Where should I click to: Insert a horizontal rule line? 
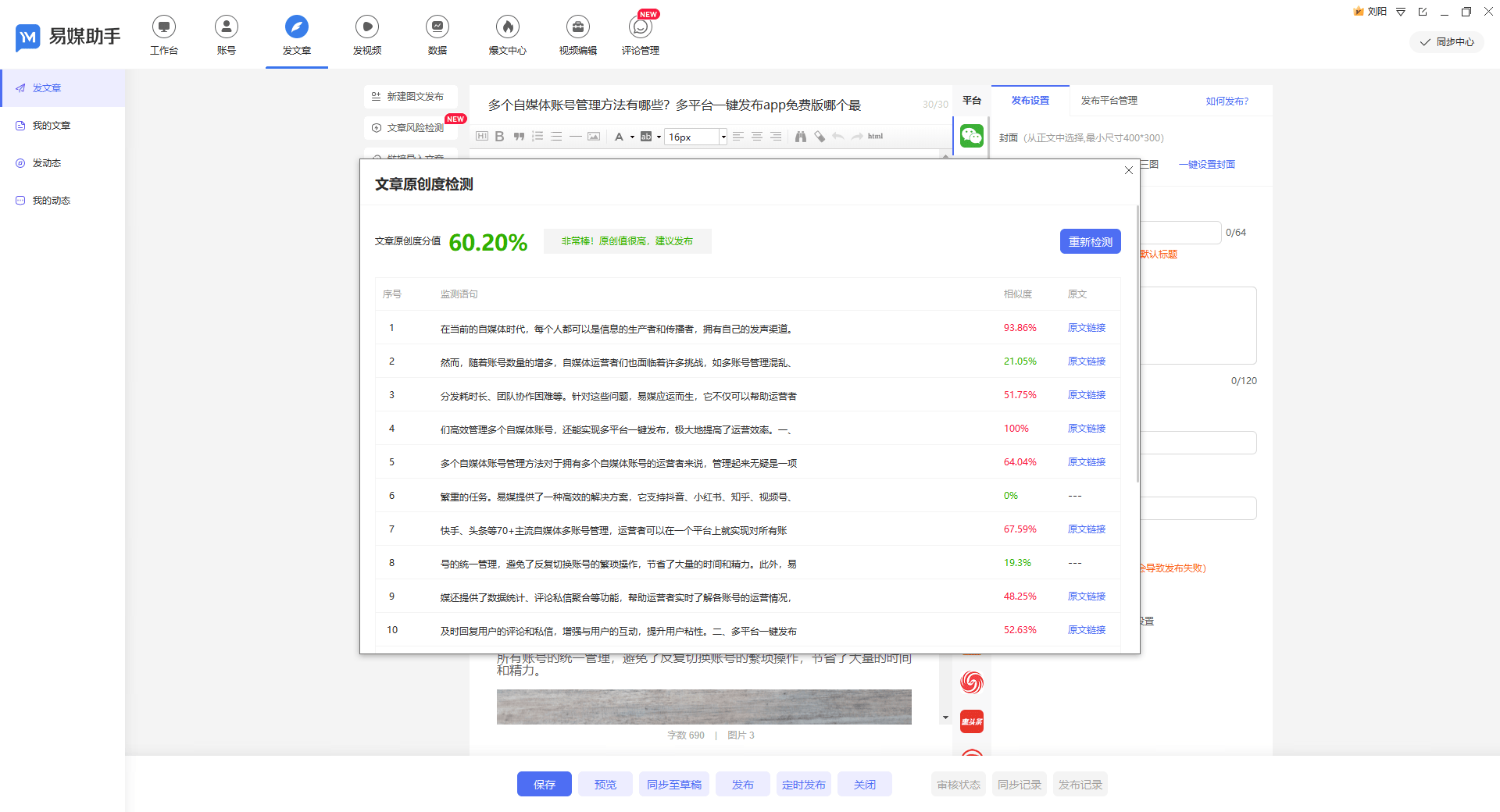pyautogui.click(x=576, y=137)
